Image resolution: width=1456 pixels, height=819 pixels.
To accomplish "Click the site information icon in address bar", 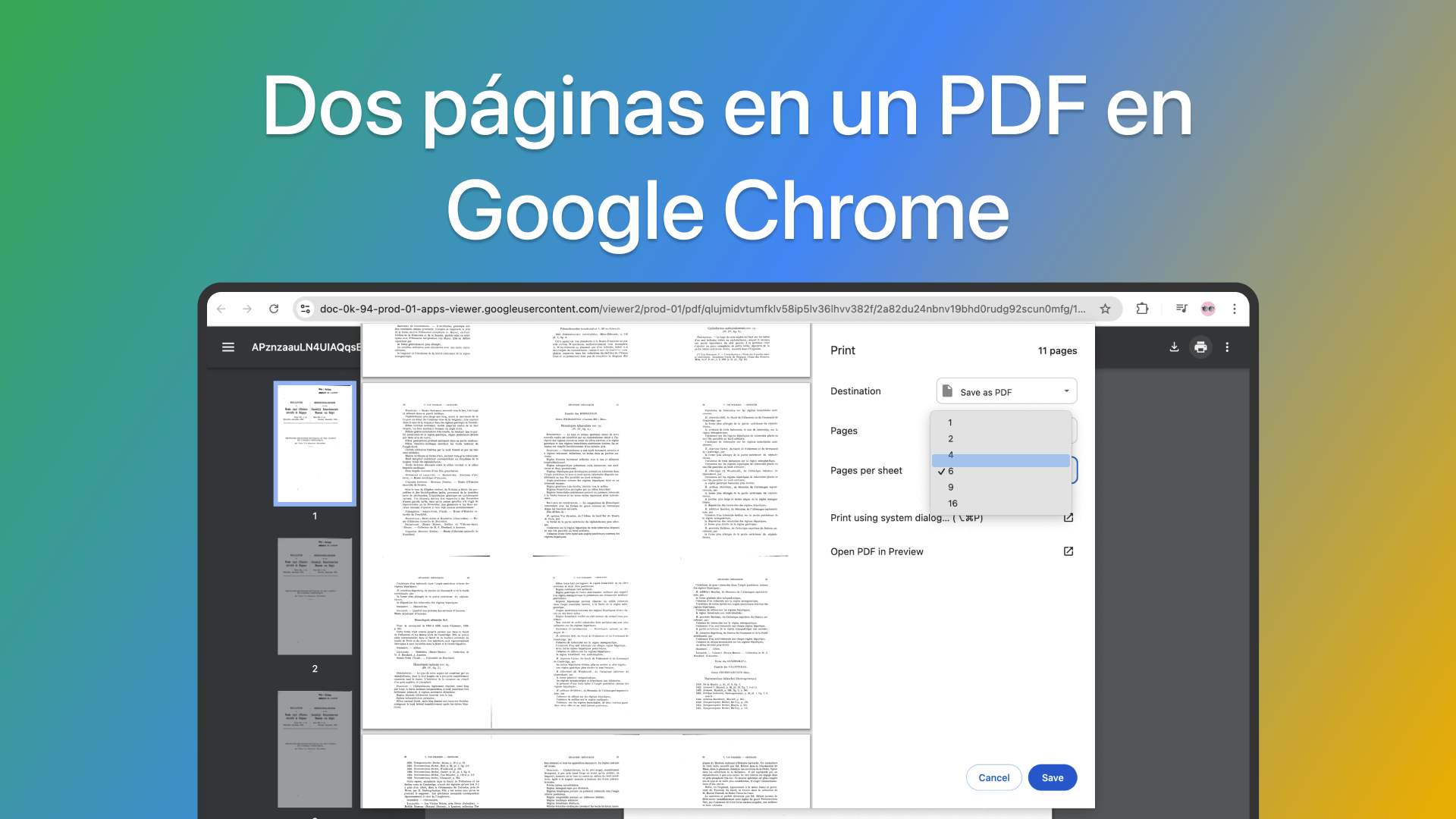I will (x=305, y=309).
